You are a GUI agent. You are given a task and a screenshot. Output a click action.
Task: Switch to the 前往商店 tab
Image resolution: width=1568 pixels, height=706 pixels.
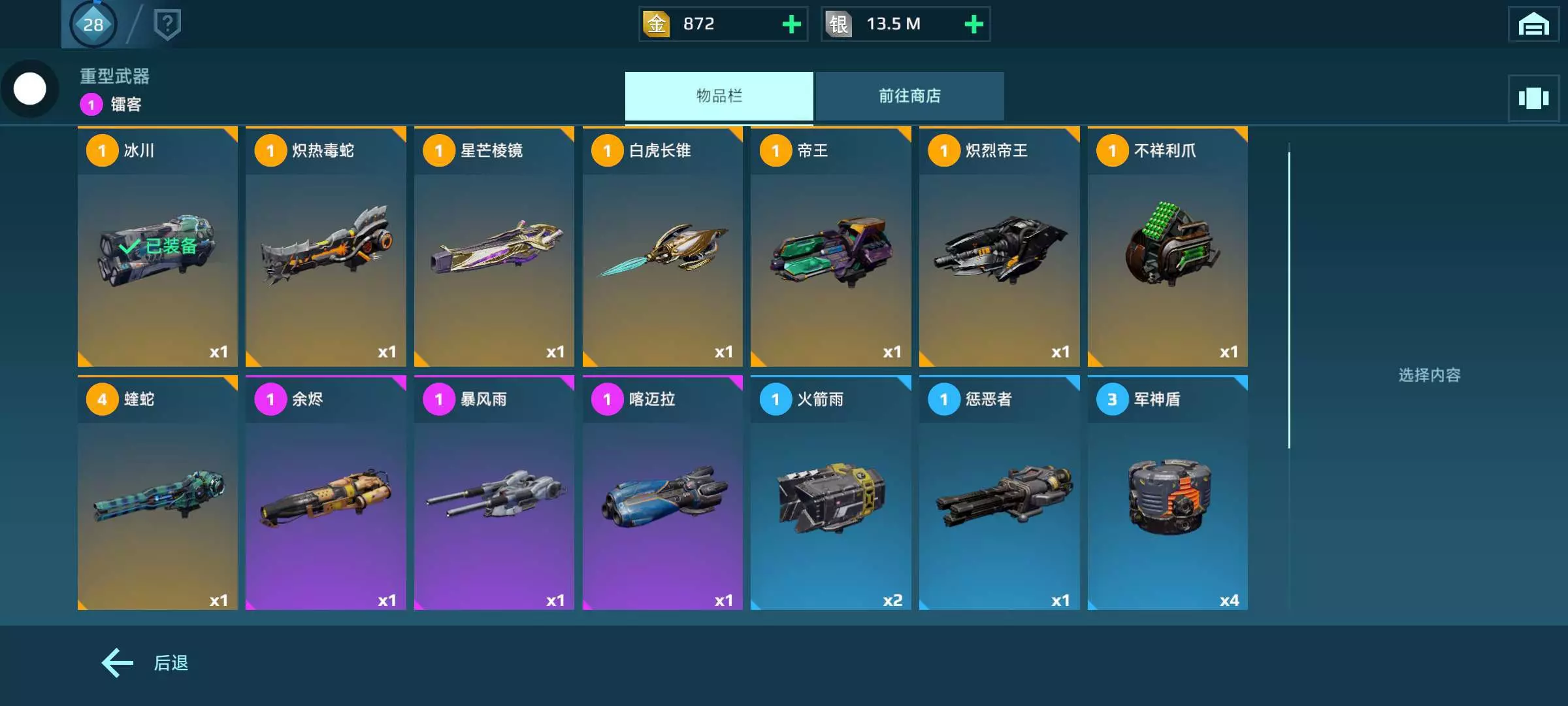pyautogui.click(x=909, y=96)
